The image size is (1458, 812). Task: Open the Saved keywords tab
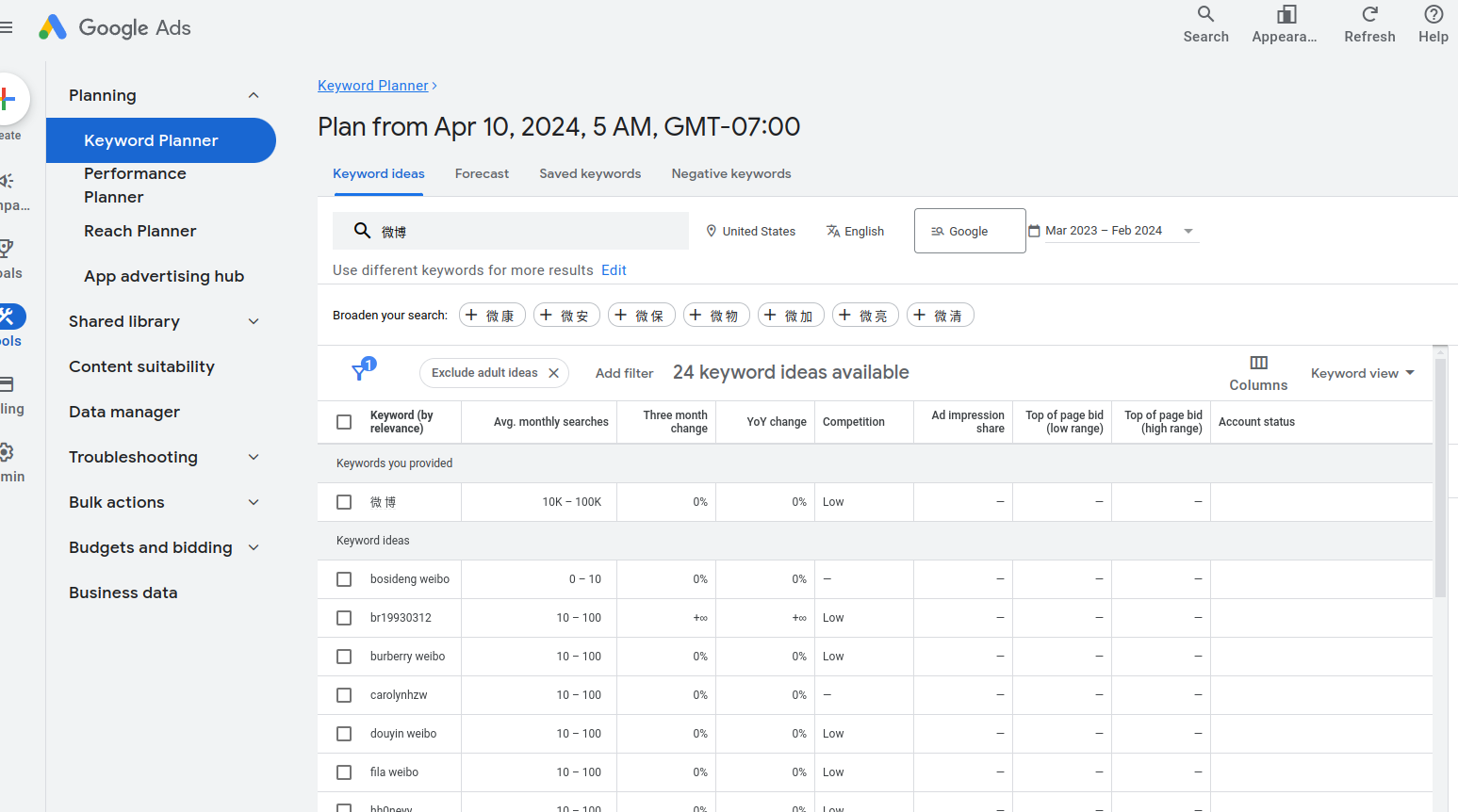click(590, 174)
